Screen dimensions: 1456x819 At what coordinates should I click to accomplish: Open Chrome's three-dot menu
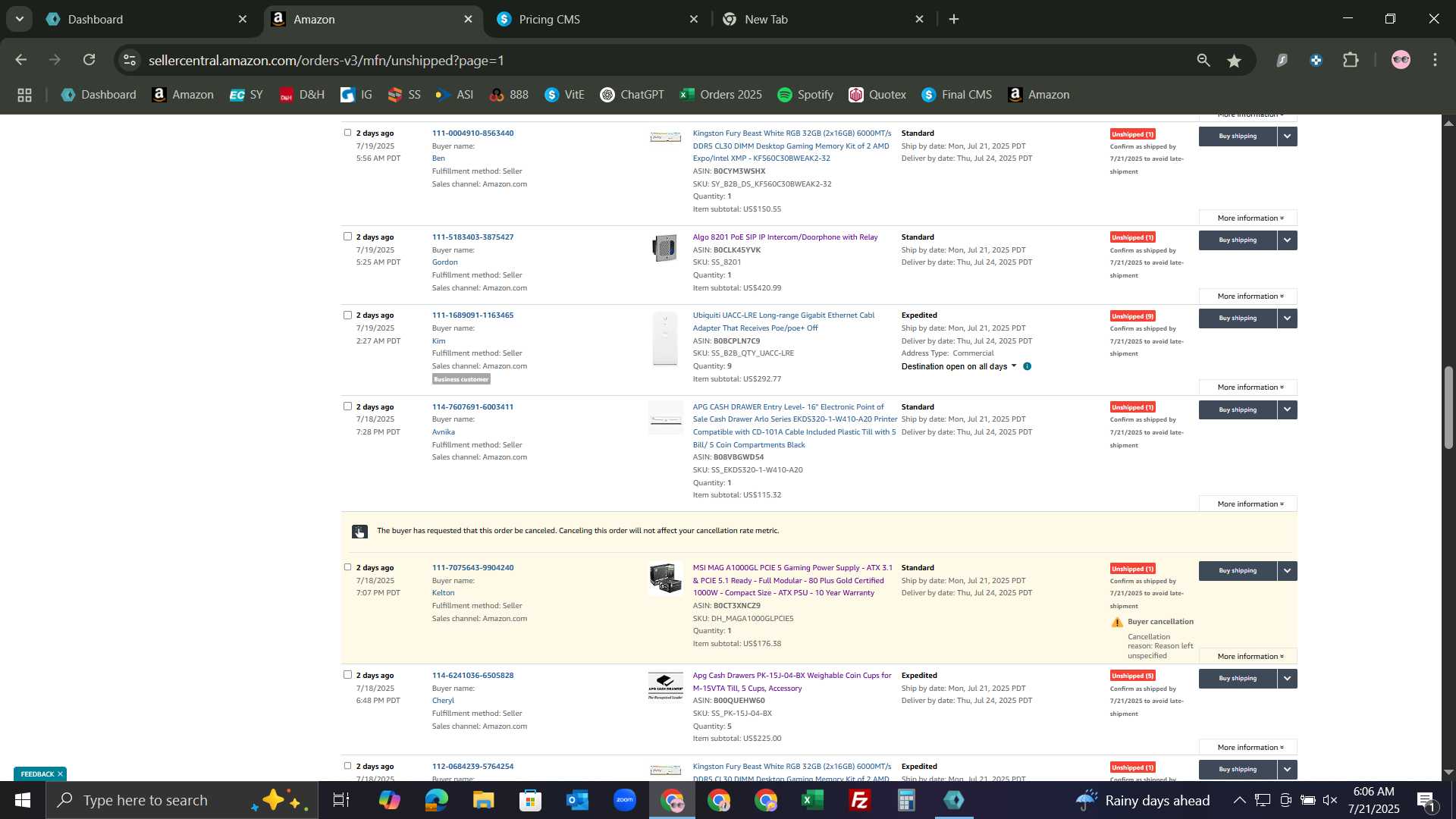pyautogui.click(x=1435, y=60)
